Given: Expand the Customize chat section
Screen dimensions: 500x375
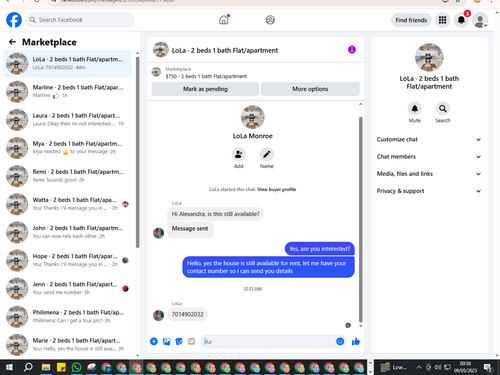Looking at the screenshot, I should (429, 139).
